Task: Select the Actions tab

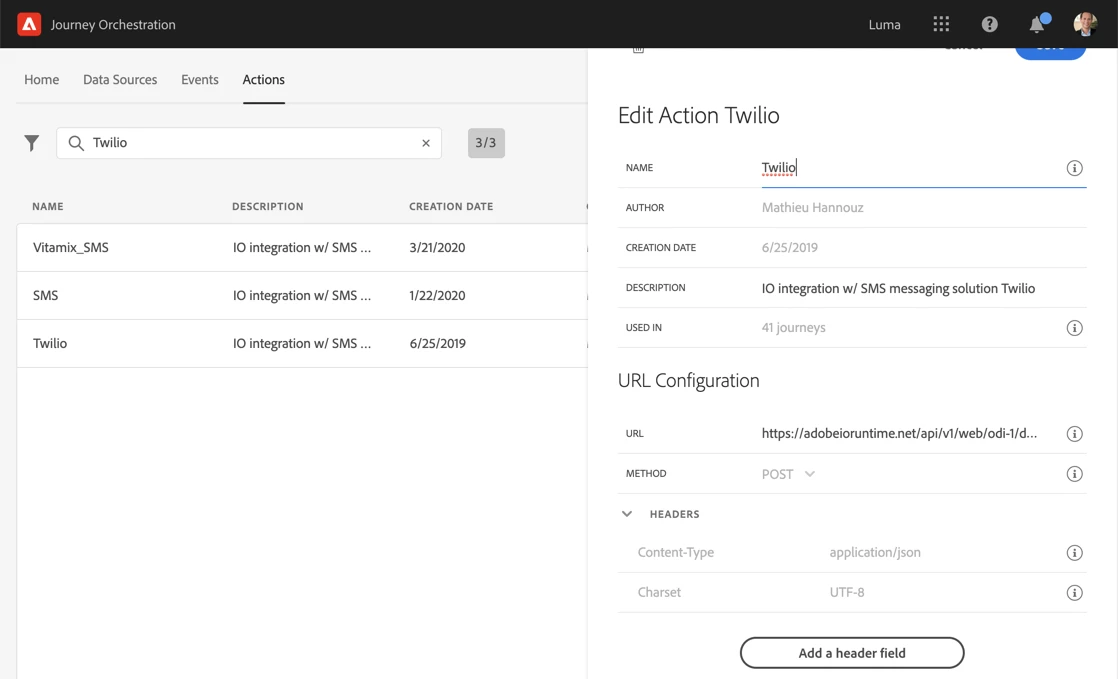Action: click(x=264, y=80)
